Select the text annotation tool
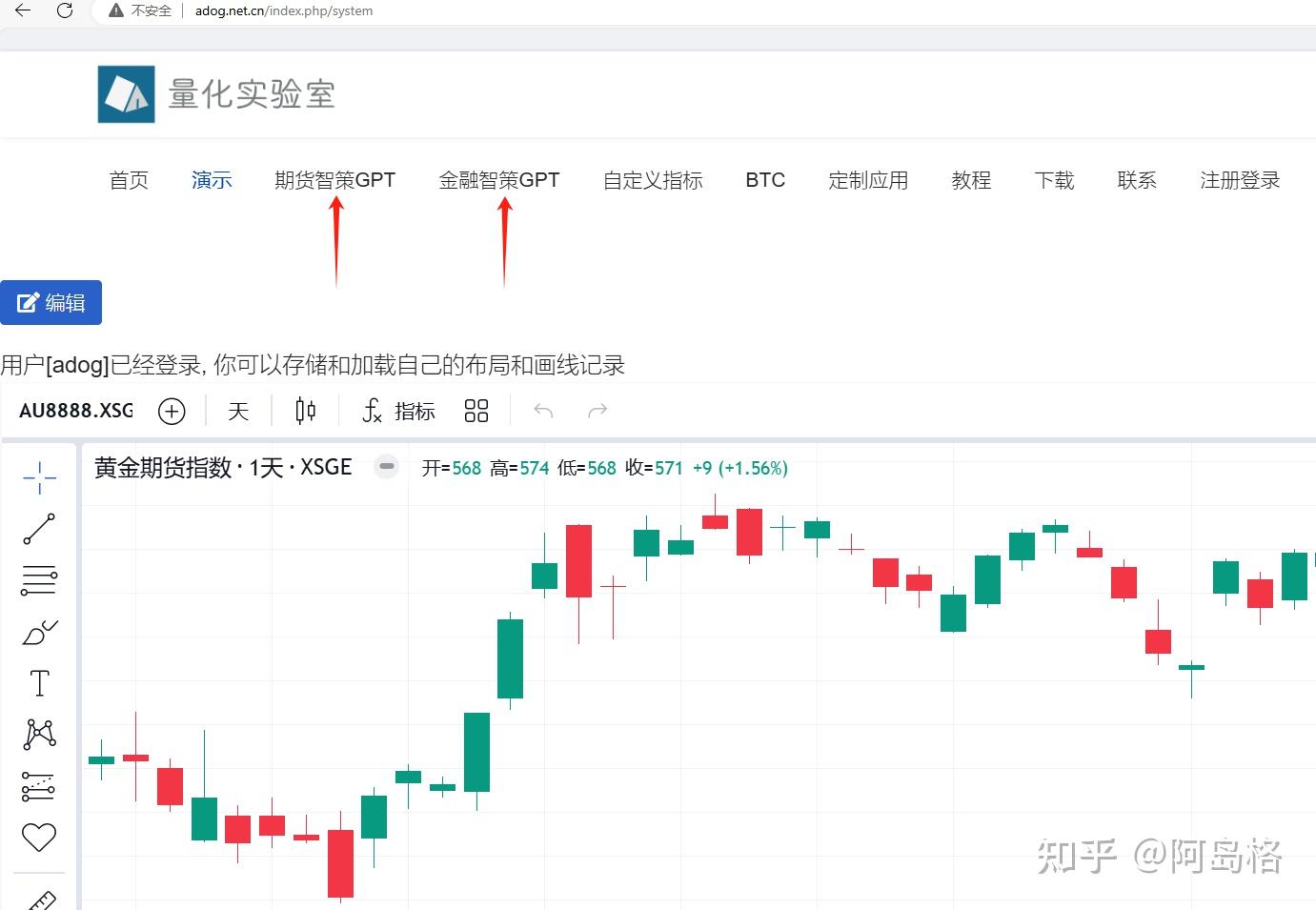Image resolution: width=1316 pixels, height=910 pixels. (x=39, y=682)
